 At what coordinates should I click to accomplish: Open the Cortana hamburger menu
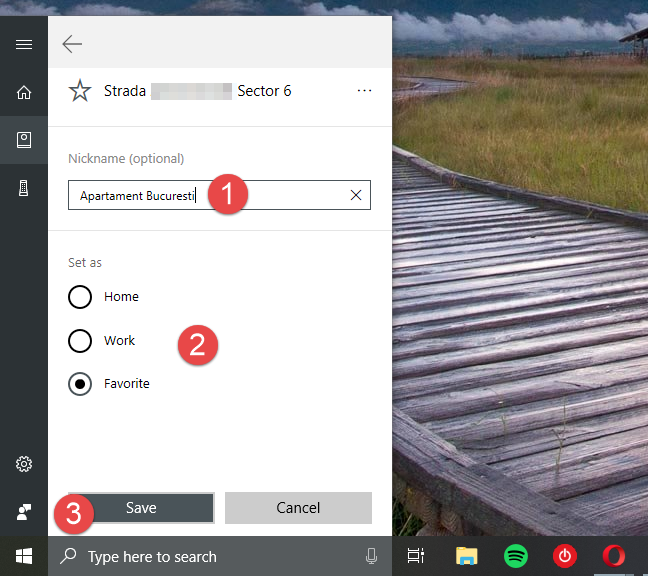pyautogui.click(x=24, y=44)
